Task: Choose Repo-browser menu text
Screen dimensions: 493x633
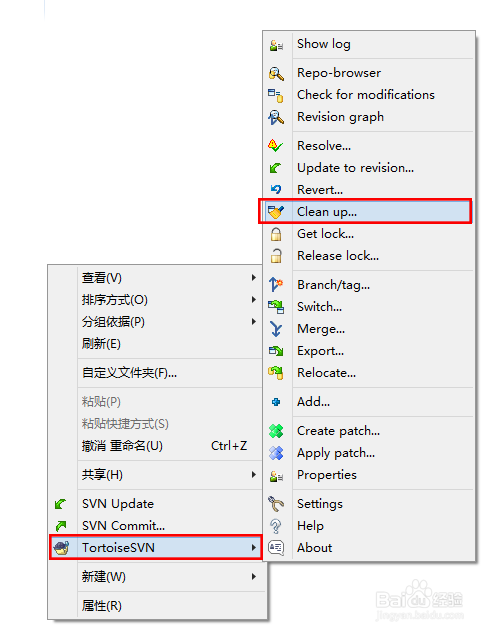Action: click(339, 73)
